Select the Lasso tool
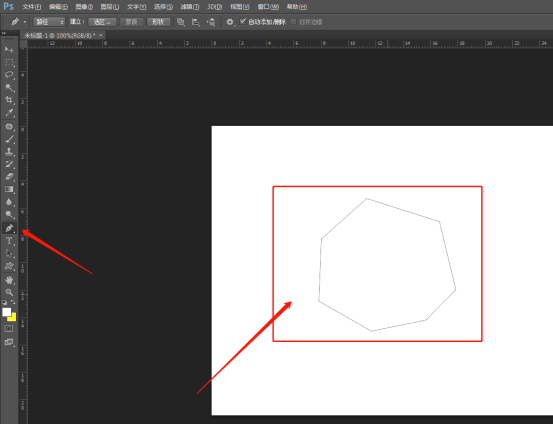This screenshot has height=424, width=553. pyautogui.click(x=9, y=75)
